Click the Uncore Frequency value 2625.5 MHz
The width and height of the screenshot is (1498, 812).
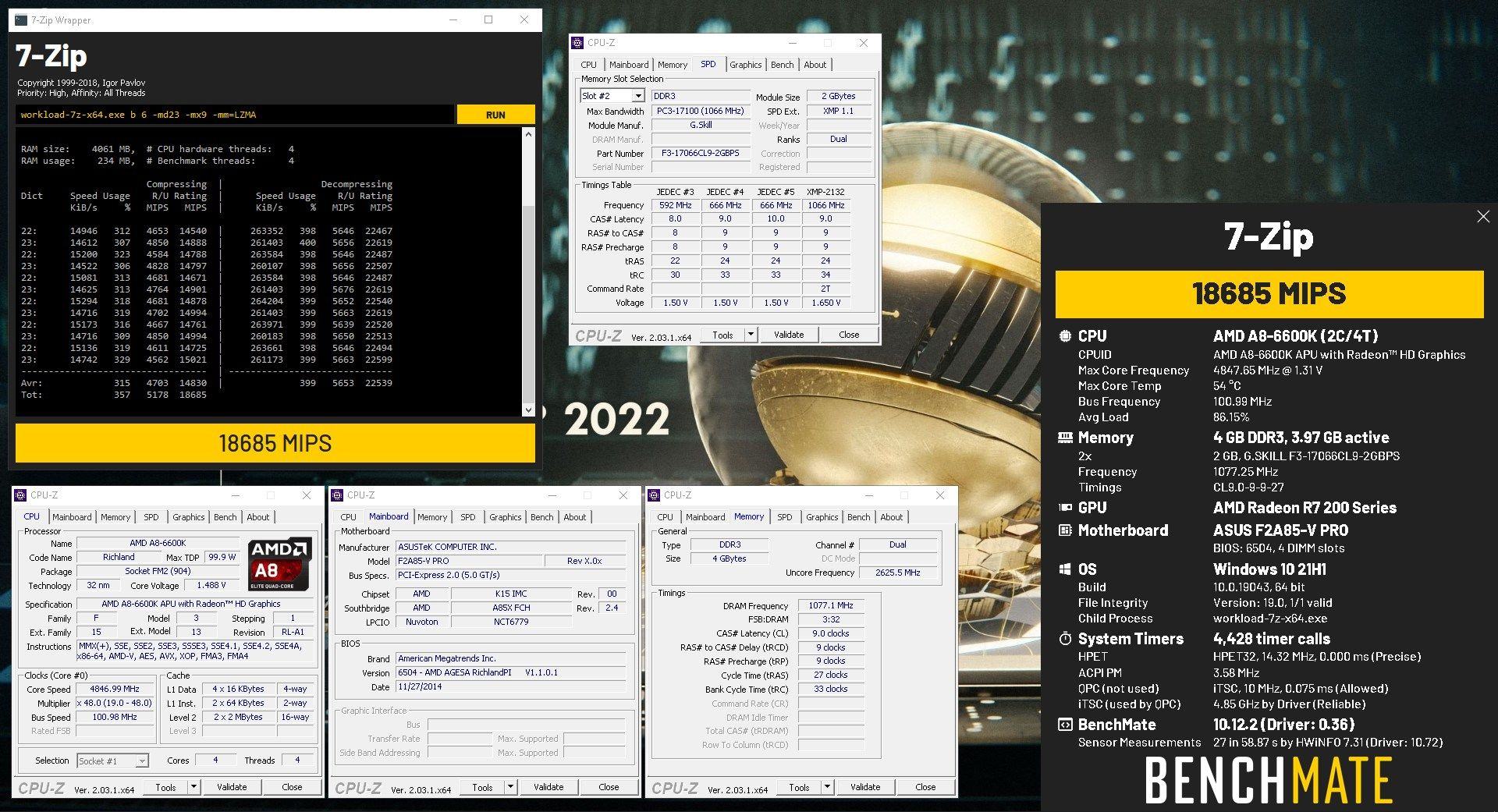click(x=898, y=573)
